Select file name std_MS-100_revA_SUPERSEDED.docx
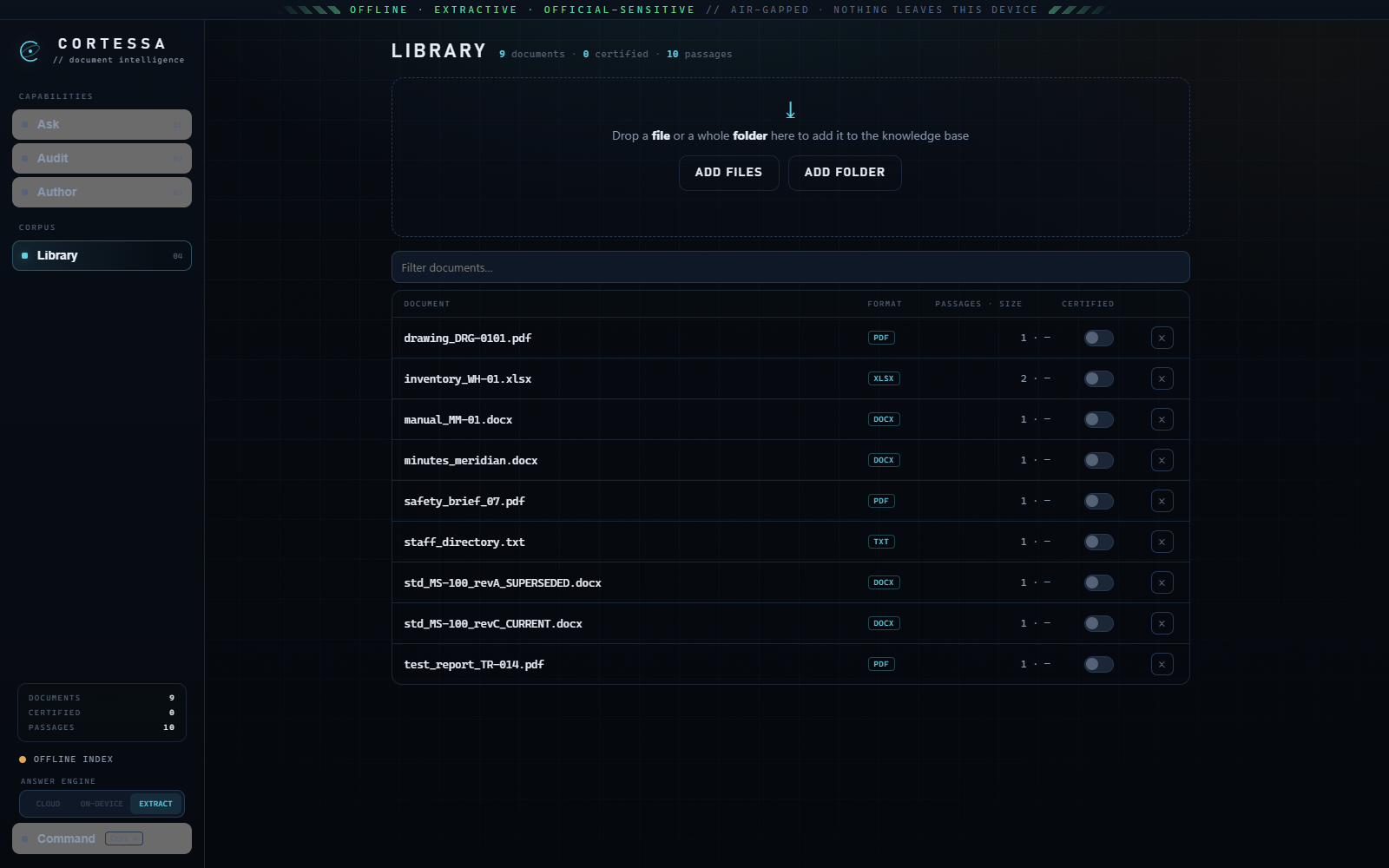Image resolution: width=1389 pixels, height=868 pixels. pyautogui.click(x=503, y=582)
